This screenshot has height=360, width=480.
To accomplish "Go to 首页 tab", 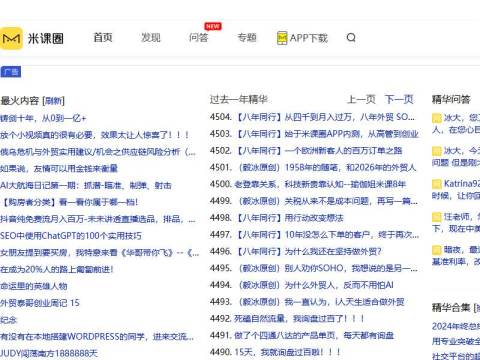I will pyautogui.click(x=103, y=38).
